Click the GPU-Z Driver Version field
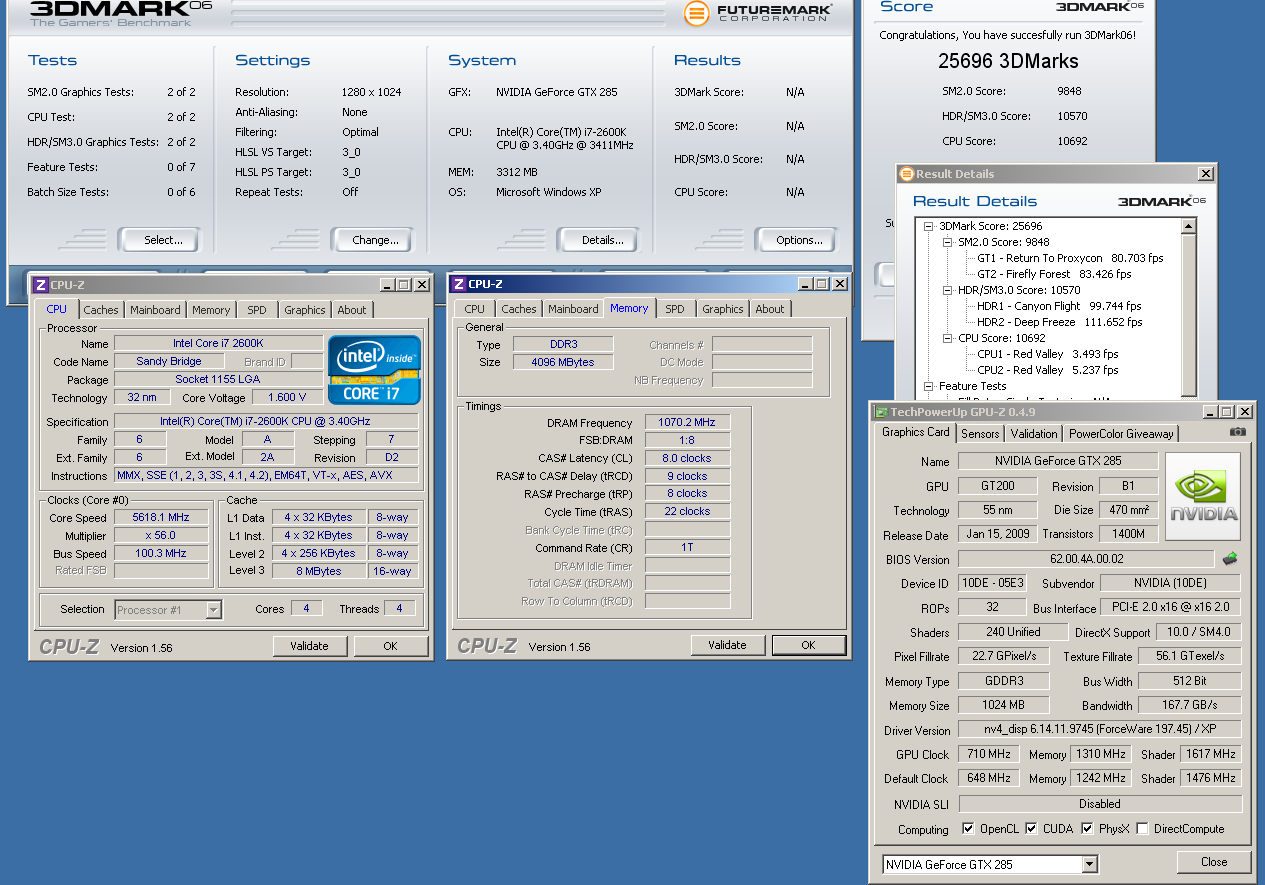Screen dimensions: 1265x885 (x=1100, y=730)
